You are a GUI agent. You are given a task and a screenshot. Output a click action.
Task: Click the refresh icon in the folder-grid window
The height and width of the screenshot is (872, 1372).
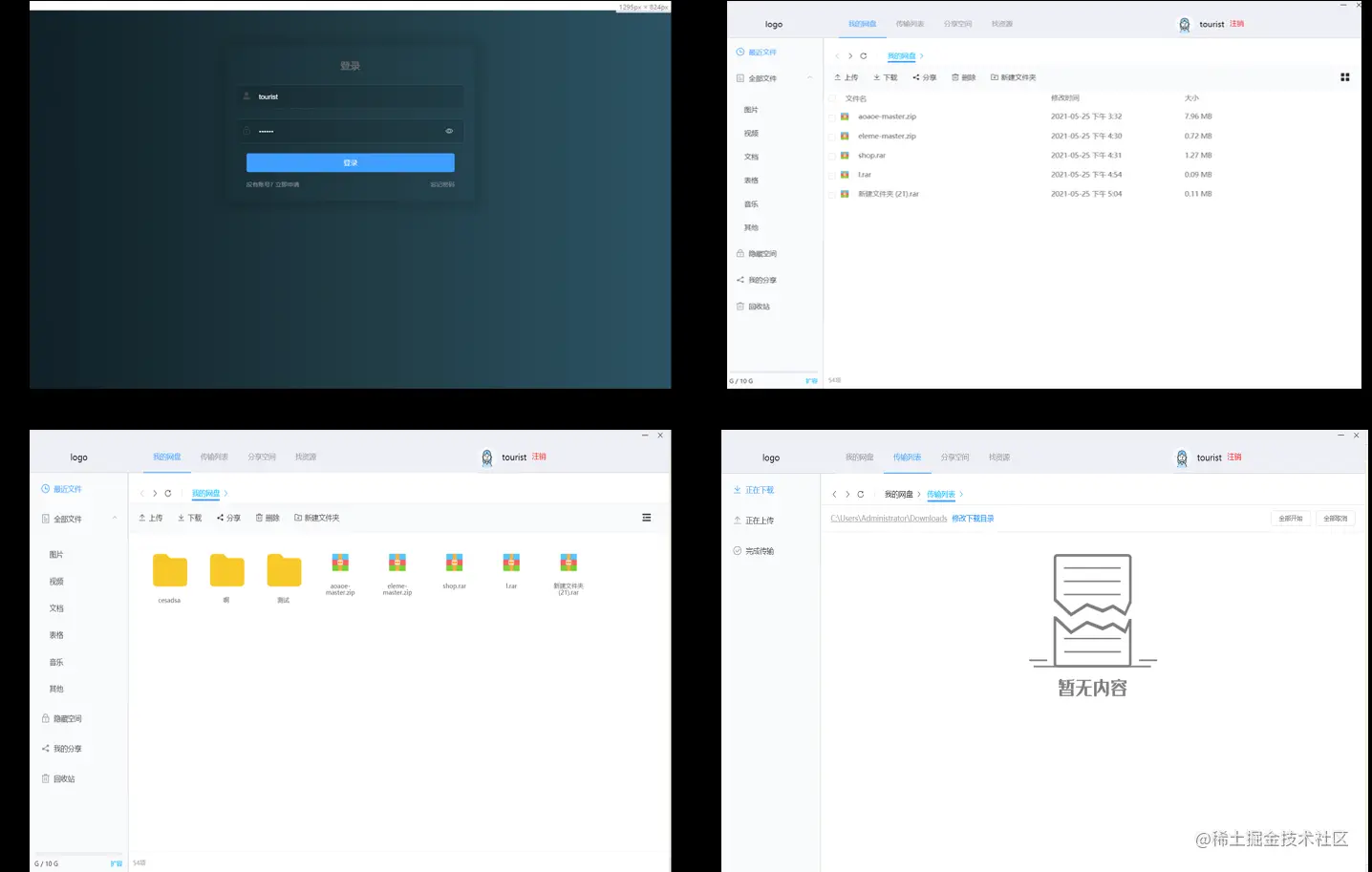tap(168, 494)
